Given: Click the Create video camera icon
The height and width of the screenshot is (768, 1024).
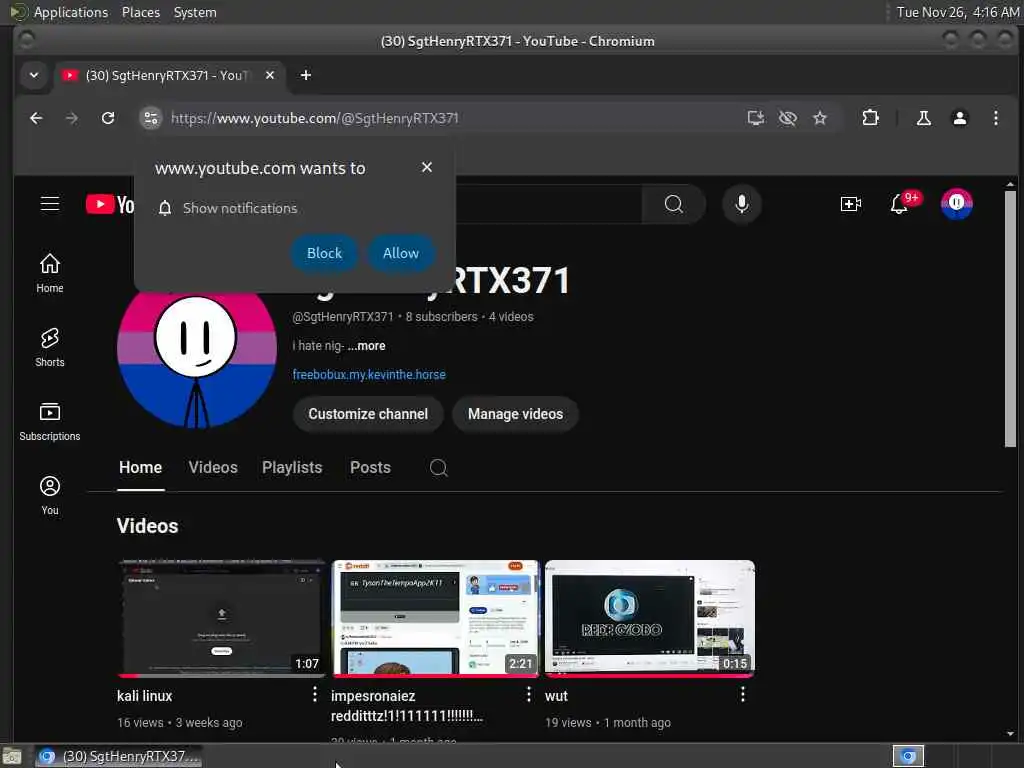Looking at the screenshot, I should (850, 204).
